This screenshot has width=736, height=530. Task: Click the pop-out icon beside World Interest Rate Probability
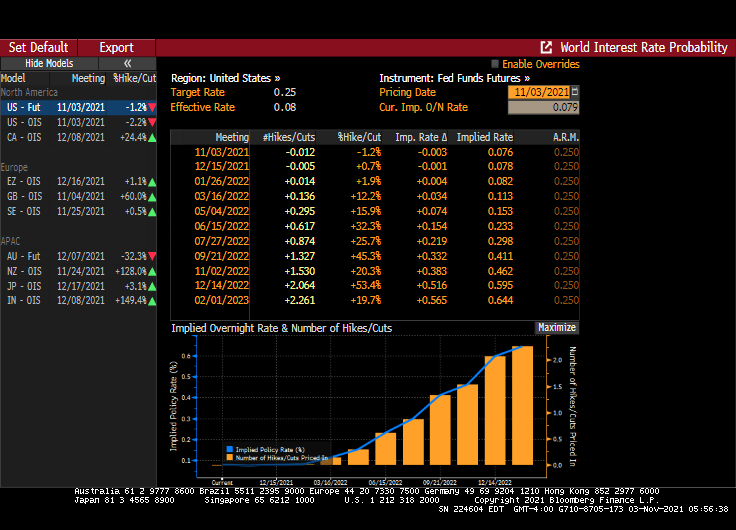coord(546,47)
